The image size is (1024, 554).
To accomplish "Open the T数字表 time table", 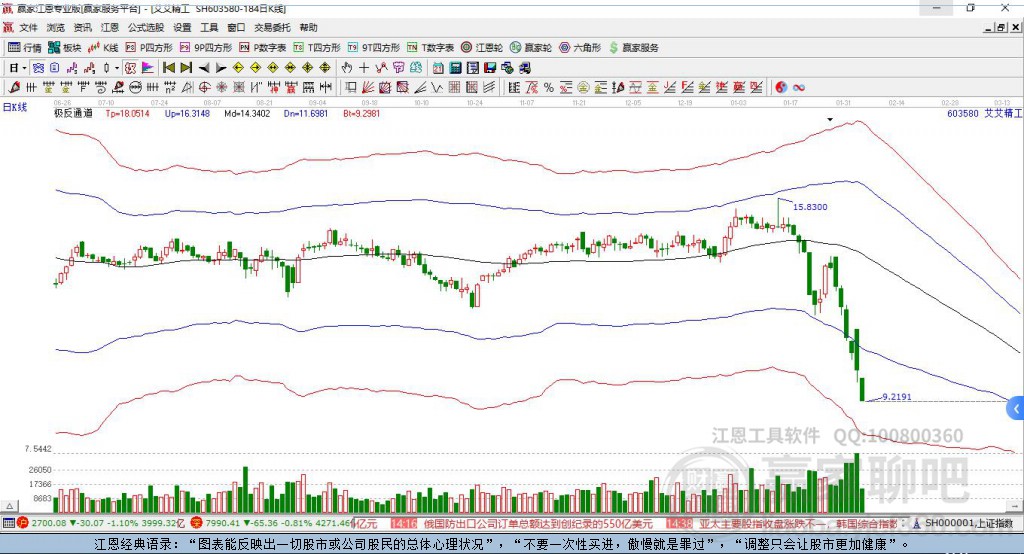I will point(430,48).
